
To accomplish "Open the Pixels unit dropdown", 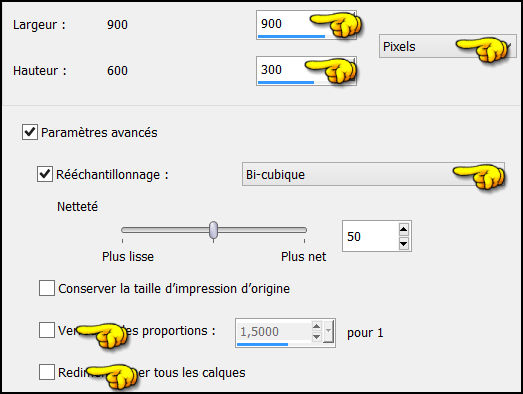I will [448, 46].
